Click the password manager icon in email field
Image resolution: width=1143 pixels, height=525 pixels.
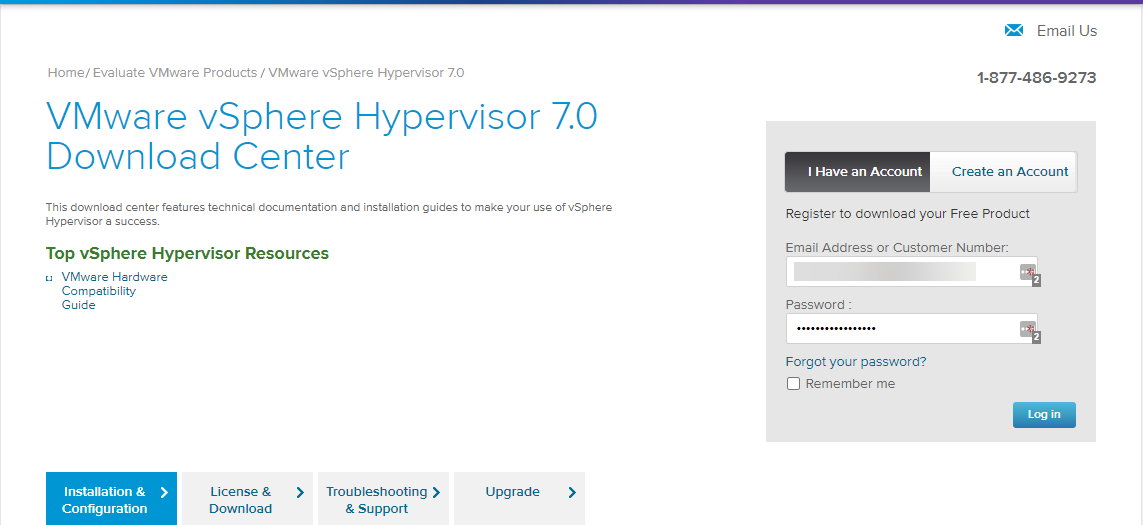click(1029, 273)
